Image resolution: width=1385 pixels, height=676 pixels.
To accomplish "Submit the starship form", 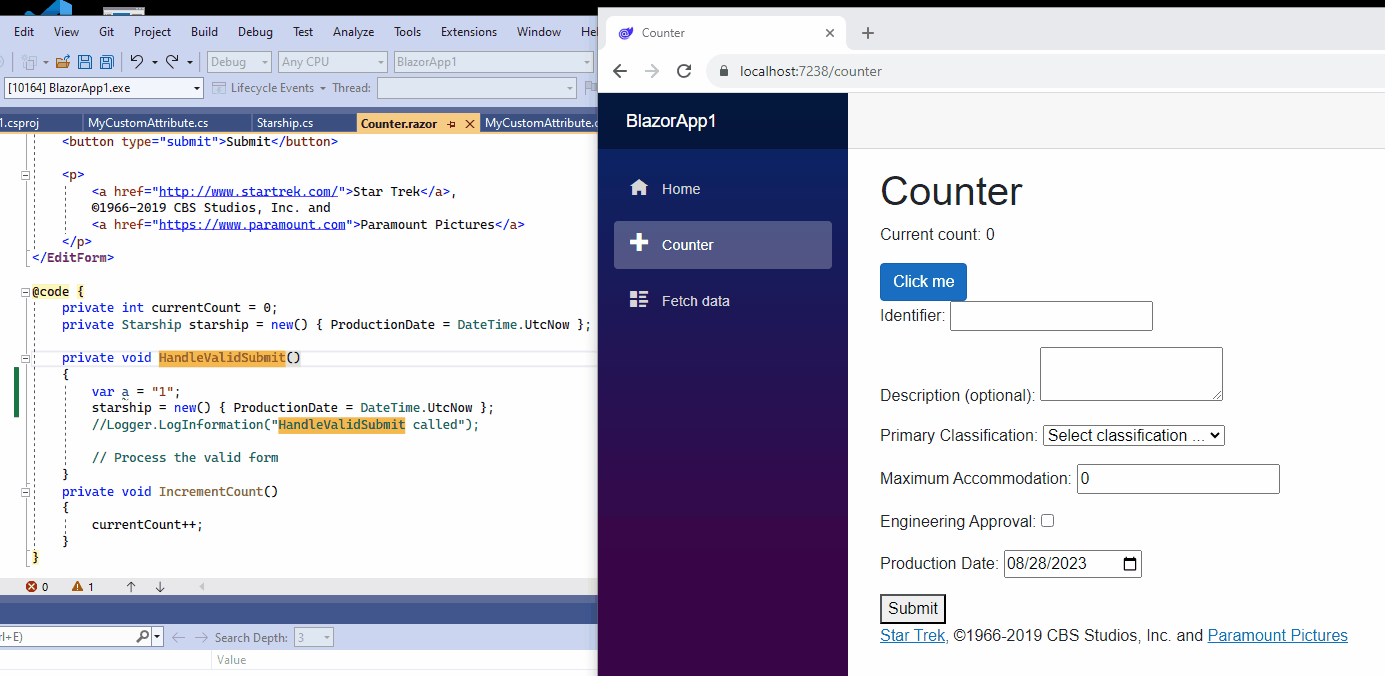I will click(x=913, y=608).
